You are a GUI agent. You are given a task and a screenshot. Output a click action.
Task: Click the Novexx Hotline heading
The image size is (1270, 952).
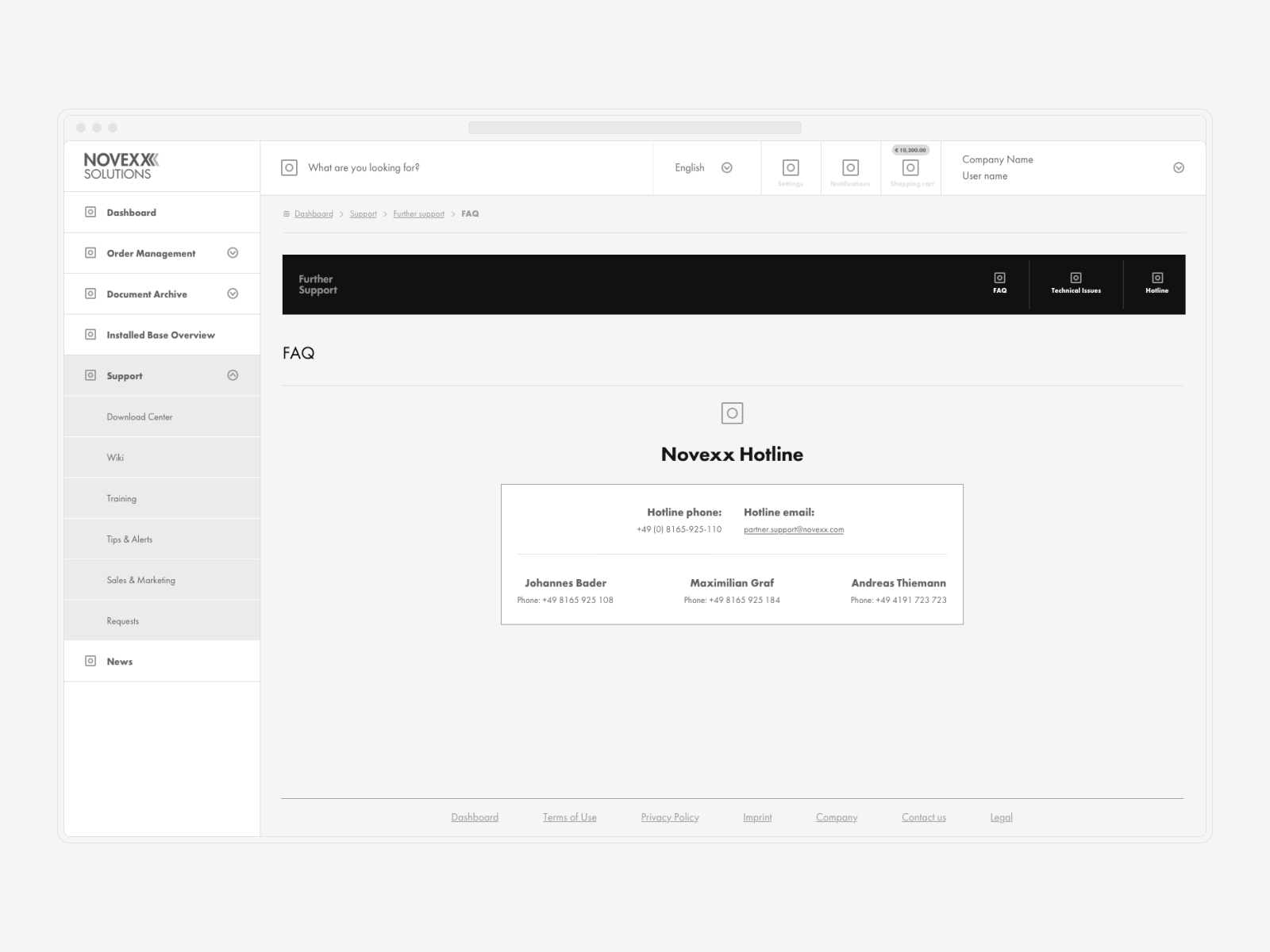(732, 455)
